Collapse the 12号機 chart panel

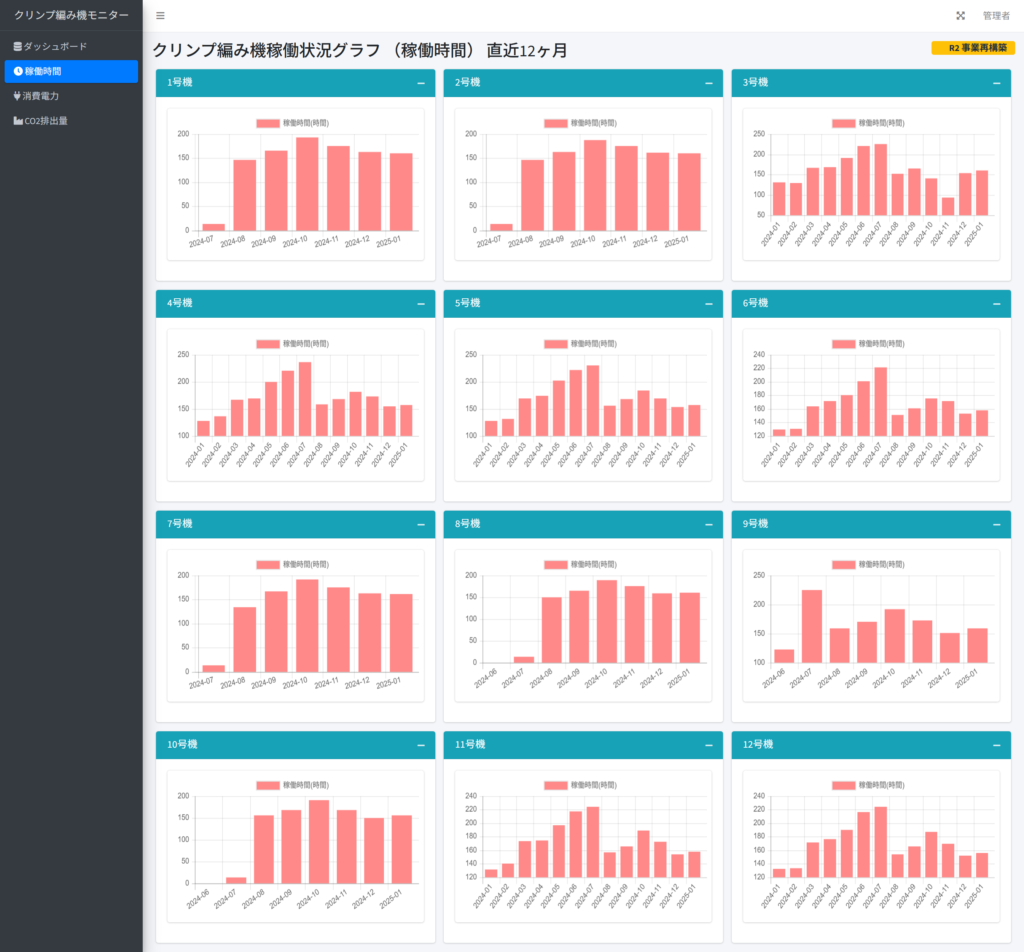[x=997, y=745]
